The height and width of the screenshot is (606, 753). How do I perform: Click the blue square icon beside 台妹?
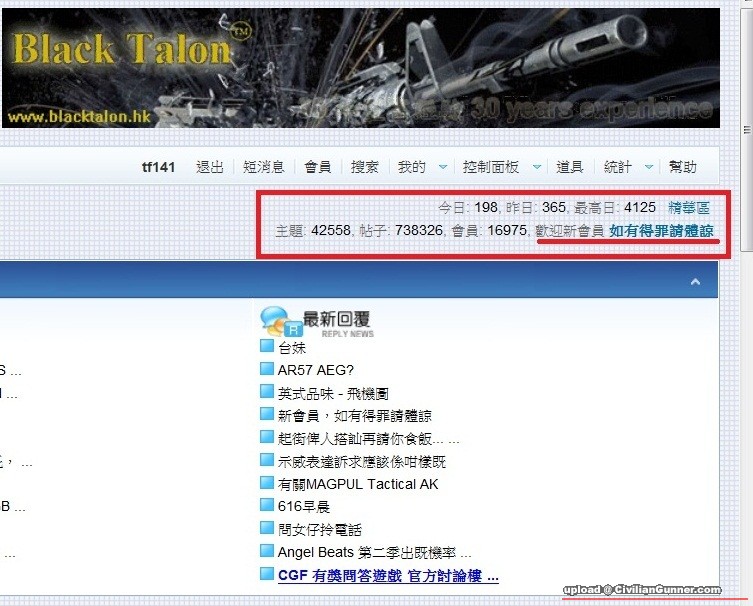(266, 347)
